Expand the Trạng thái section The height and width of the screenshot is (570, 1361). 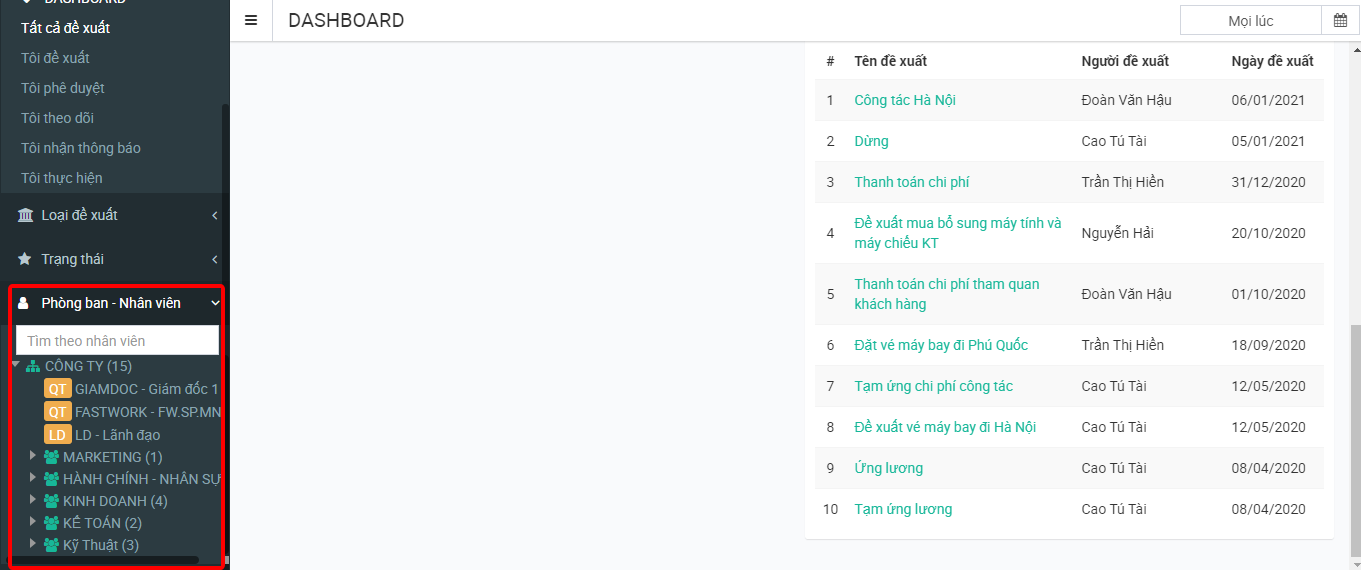(214, 259)
